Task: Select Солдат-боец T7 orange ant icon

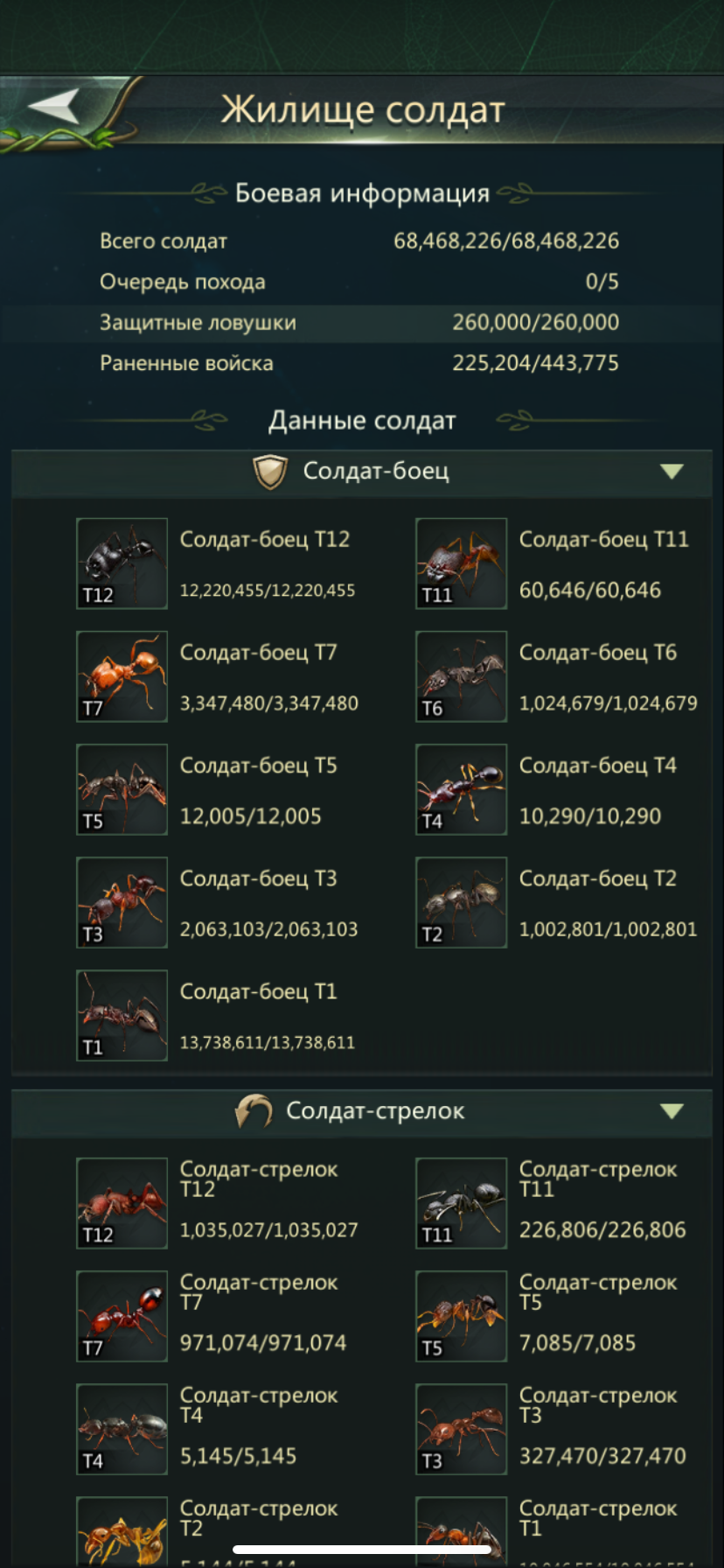Action: (x=122, y=676)
